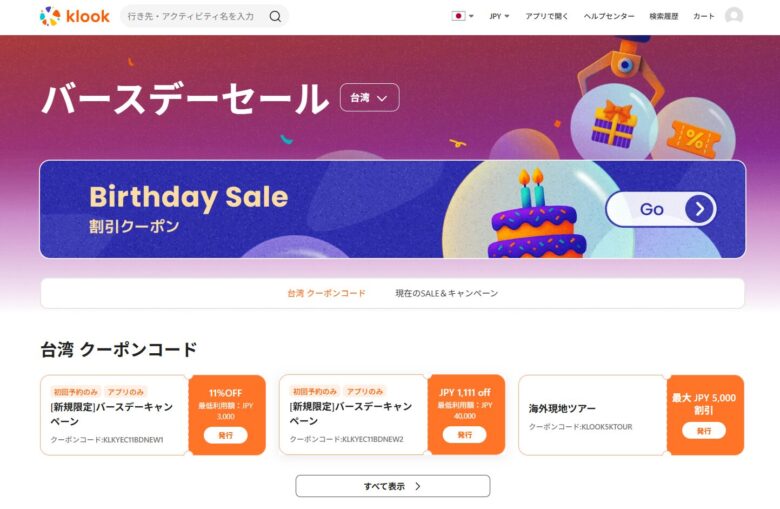Issue the 最大 JPY 5,000 割引 coupon
The width and height of the screenshot is (780, 509).
(x=704, y=430)
